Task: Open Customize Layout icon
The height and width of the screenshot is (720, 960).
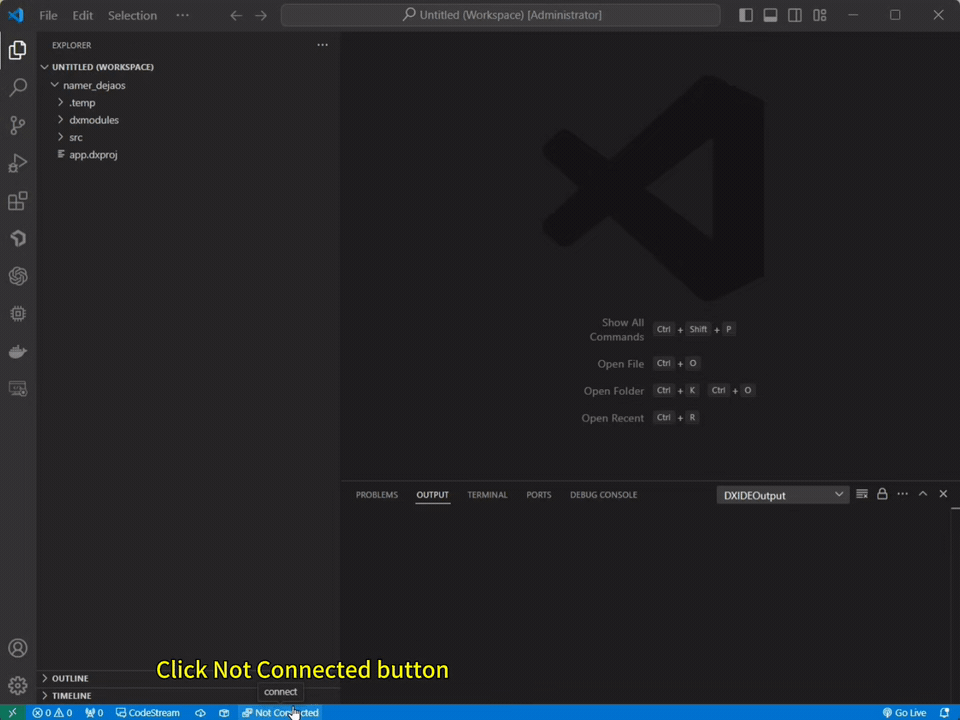Action: point(820,15)
